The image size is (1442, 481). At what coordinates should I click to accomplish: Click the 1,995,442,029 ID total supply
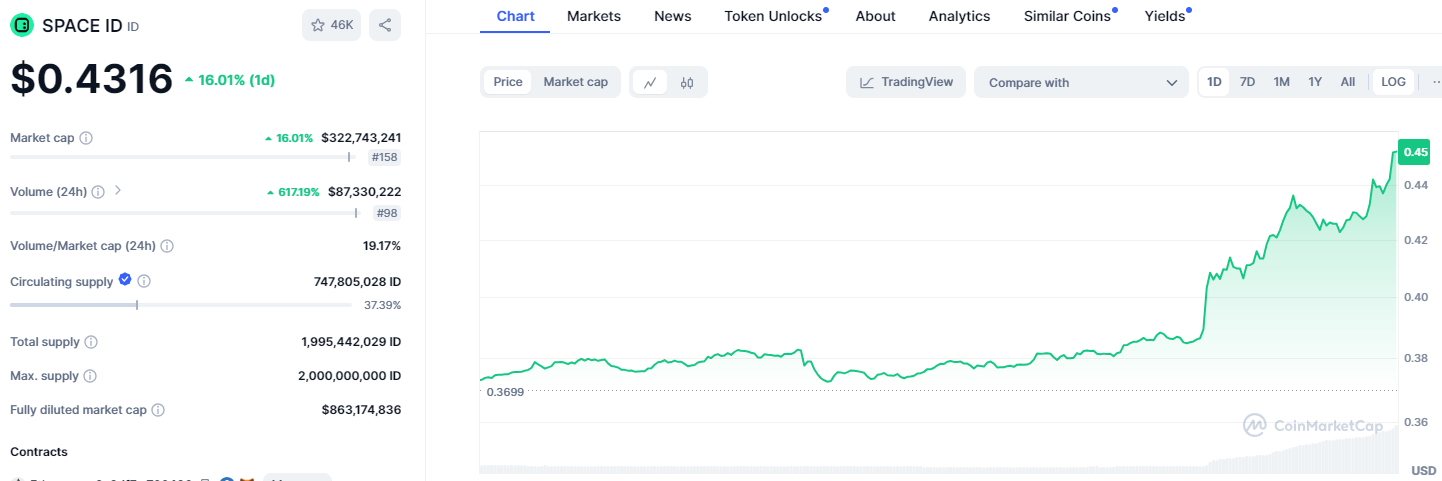351,342
